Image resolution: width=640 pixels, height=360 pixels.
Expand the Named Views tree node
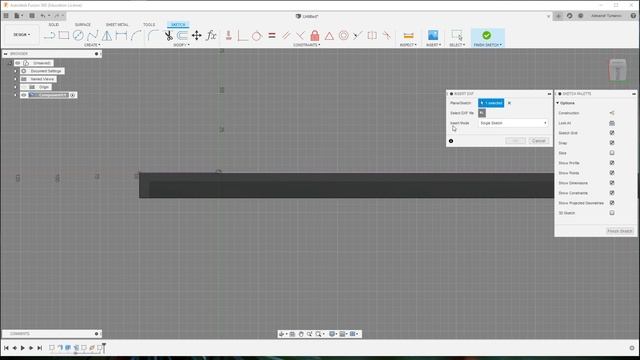coord(16,79)
